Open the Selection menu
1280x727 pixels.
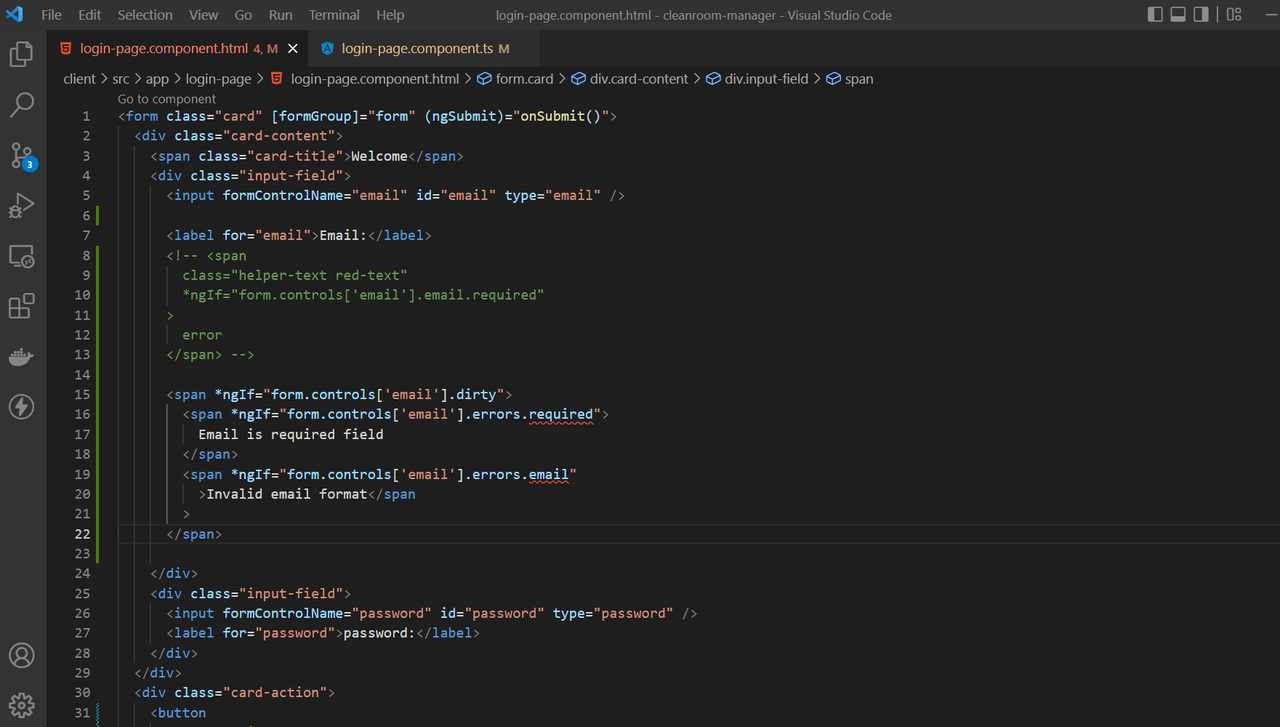(145, 15)
